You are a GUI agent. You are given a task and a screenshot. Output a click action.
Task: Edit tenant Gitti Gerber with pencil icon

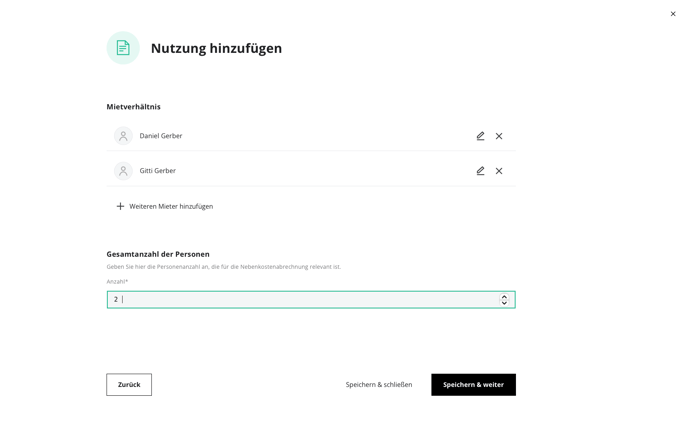tap(480, 171)
